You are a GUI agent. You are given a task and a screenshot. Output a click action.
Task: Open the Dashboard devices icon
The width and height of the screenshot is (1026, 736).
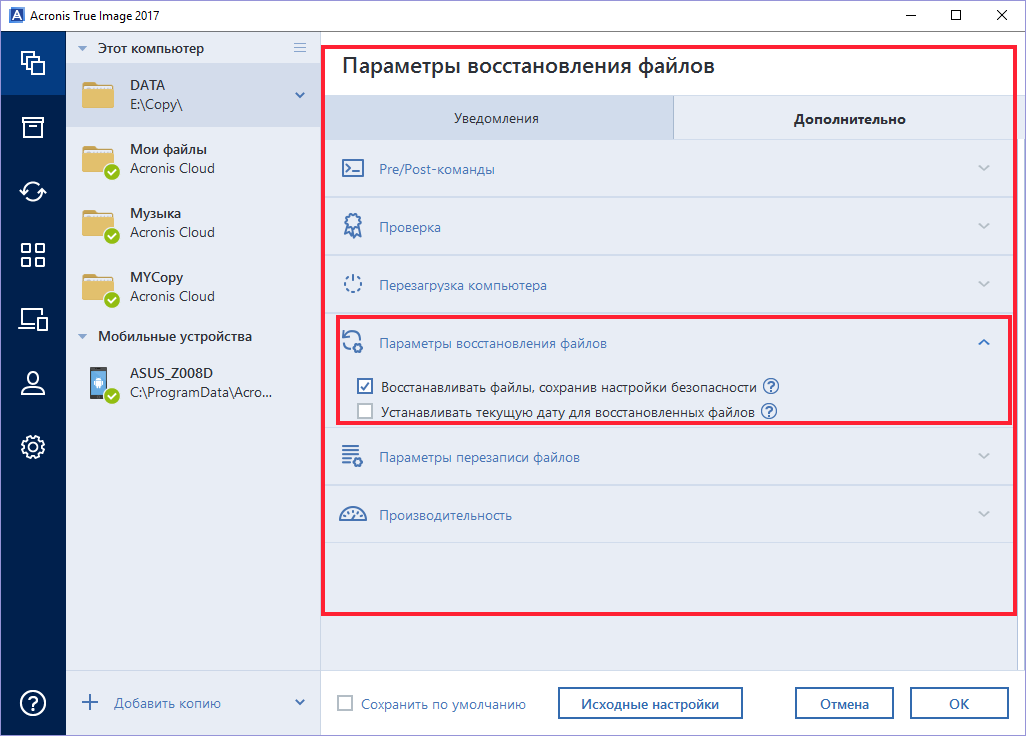coord(33,319)
